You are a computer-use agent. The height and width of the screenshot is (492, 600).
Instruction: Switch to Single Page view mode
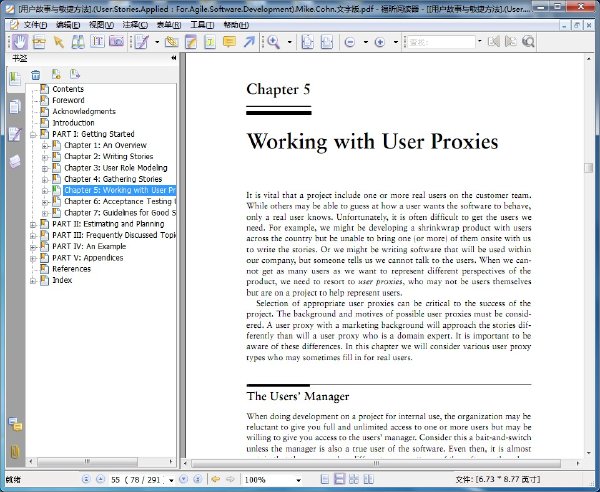tap(325, 479)
